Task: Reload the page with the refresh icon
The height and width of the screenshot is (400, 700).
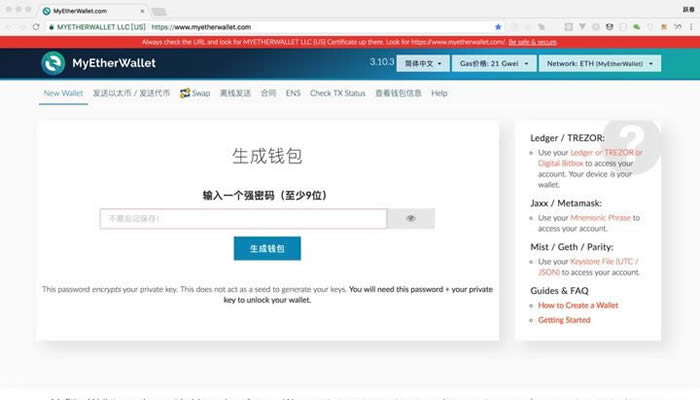Action: click(36, 27)
